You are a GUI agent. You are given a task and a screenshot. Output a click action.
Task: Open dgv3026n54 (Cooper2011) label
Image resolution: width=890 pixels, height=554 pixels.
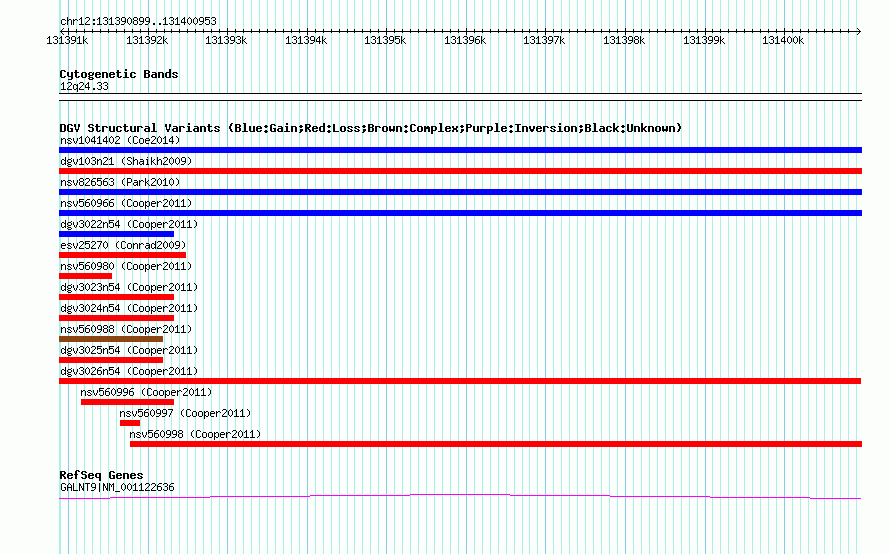tap(129, 371)
